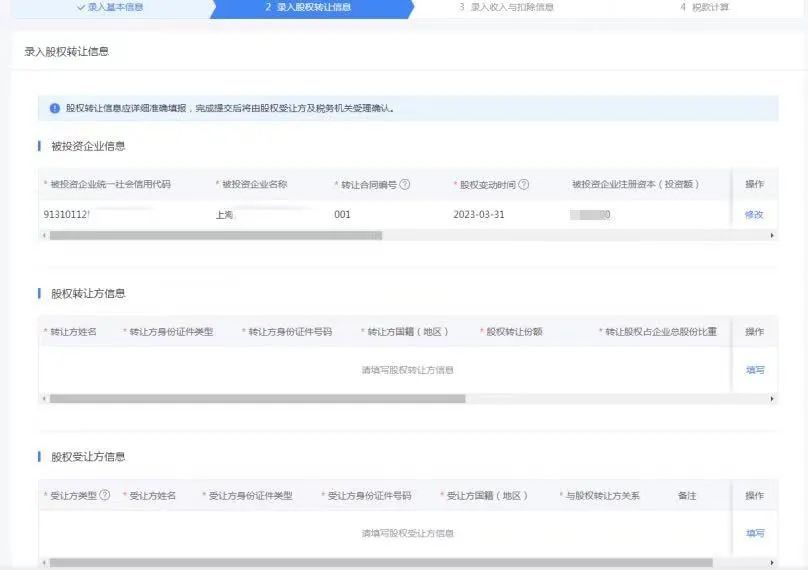Click left scroll arrow of 股权转让方信息 table
Image resolution: width=808 pixels, height=570 pixels.
44,398
